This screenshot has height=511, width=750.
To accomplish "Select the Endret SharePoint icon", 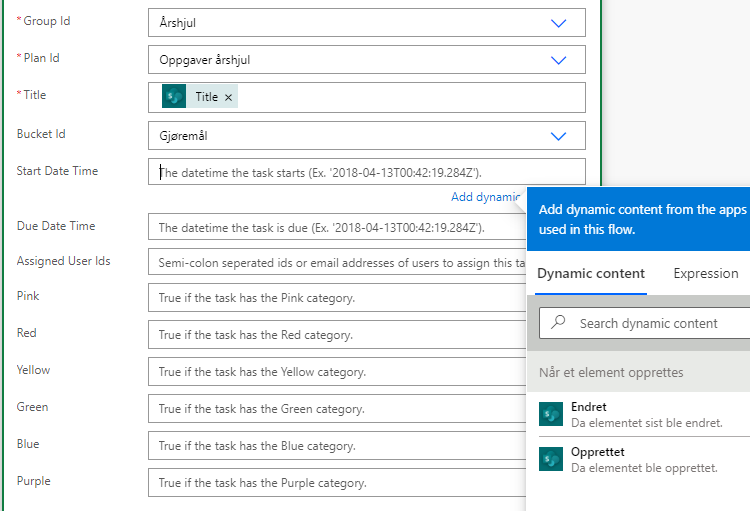I will click(551, 414).
